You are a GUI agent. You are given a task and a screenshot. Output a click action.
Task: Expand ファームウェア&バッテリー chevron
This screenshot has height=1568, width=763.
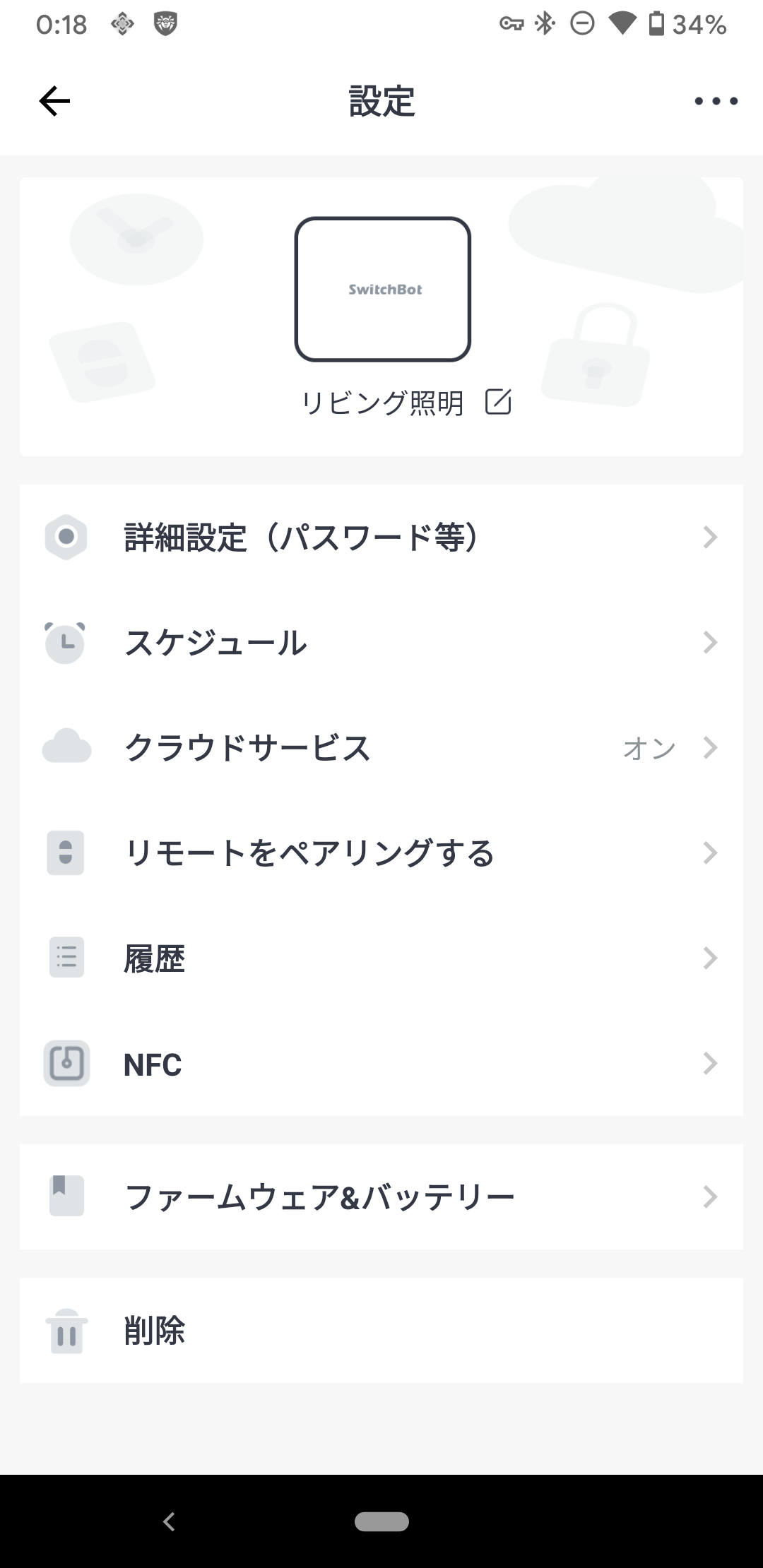710,1196
